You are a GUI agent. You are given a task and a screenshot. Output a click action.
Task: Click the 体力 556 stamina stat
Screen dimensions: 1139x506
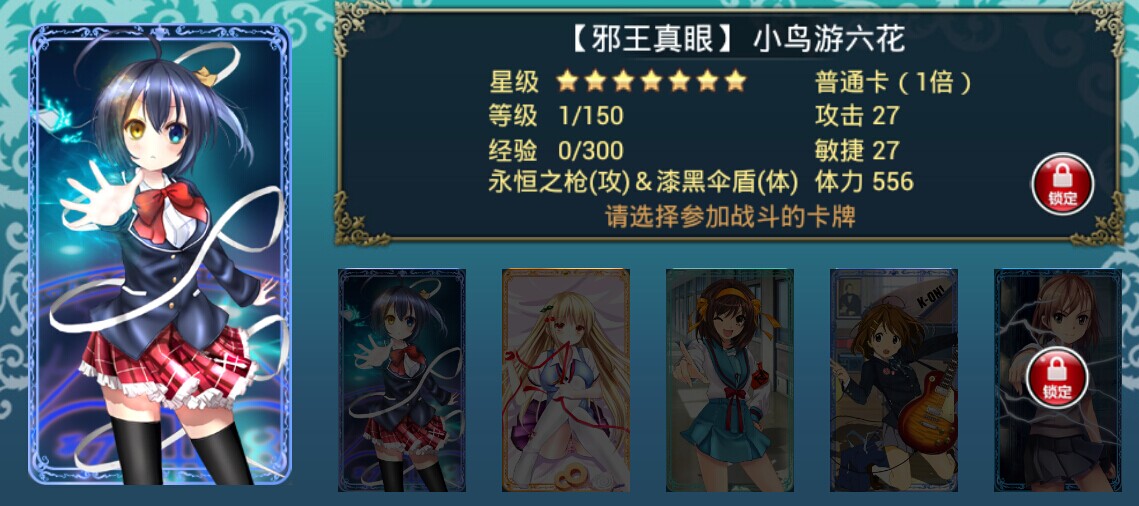point(864,181)
